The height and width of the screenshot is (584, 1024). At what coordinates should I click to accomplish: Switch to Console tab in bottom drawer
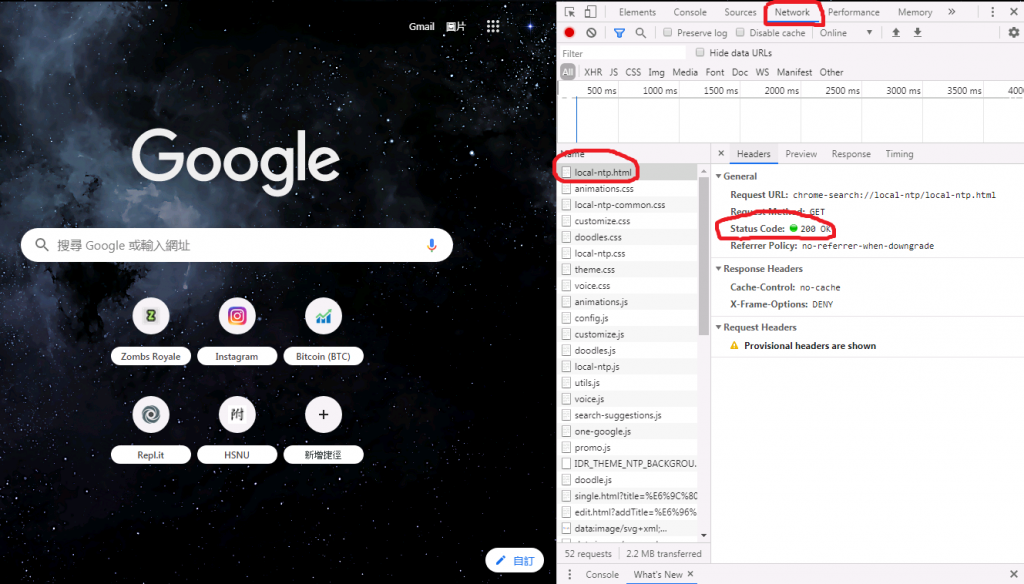pos(602,574)
